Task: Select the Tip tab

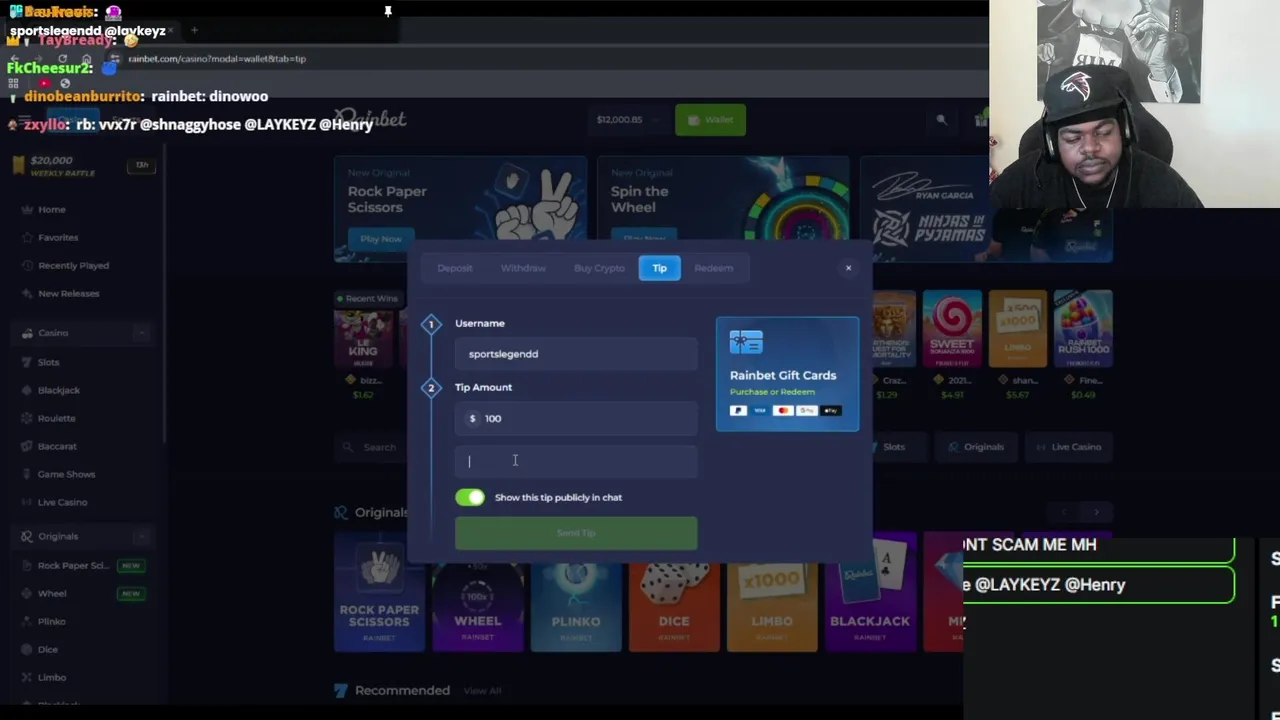Action: [660, 268]
